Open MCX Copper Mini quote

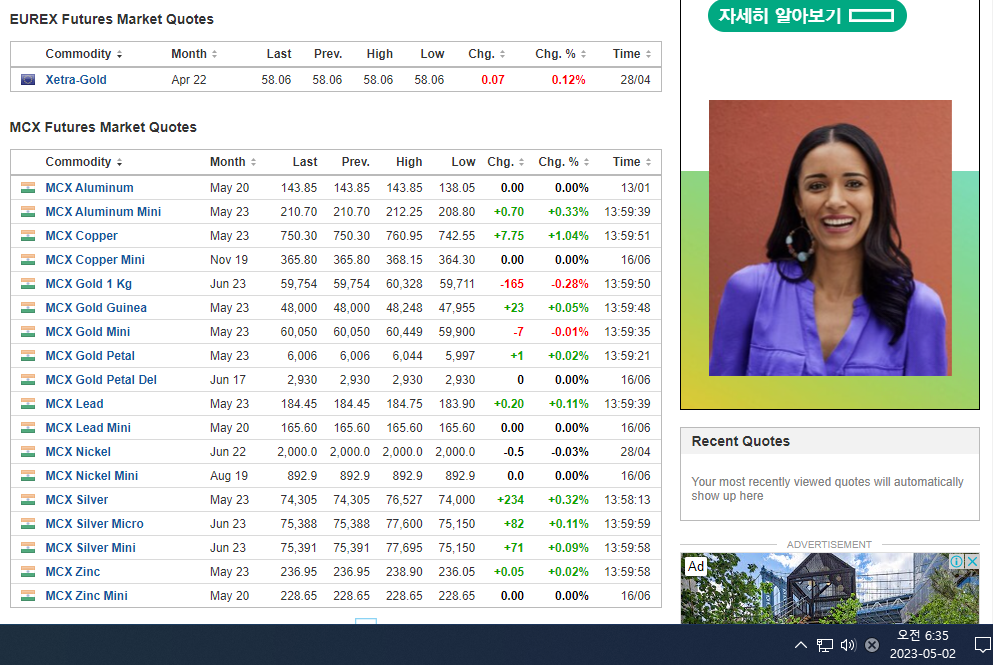95,260
